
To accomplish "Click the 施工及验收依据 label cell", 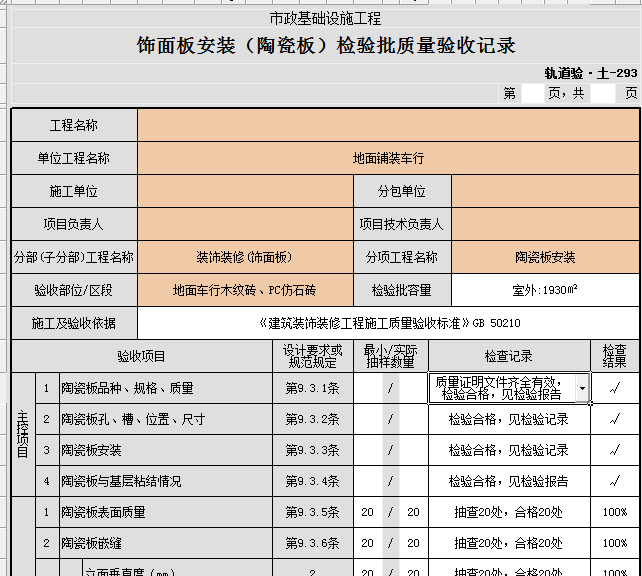I will (x=74, y=323).
